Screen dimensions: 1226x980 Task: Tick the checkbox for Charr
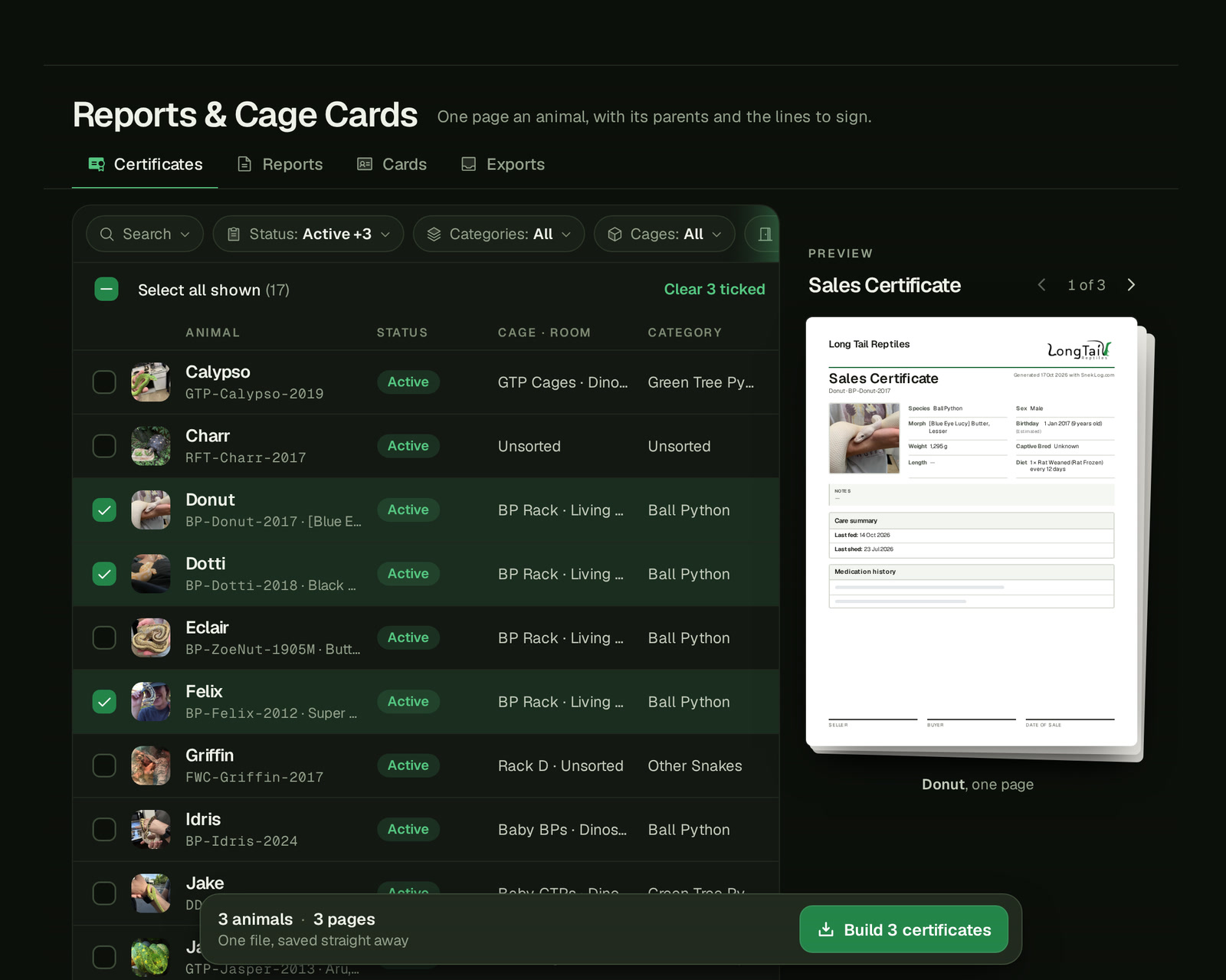[x=104, y=446]
